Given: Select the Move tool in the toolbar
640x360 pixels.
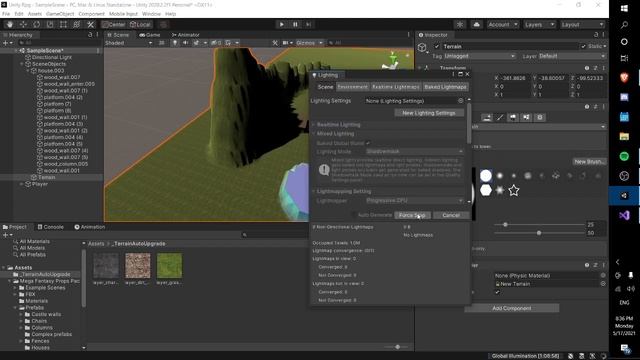Looking at the screenshot, I should 23,24.
